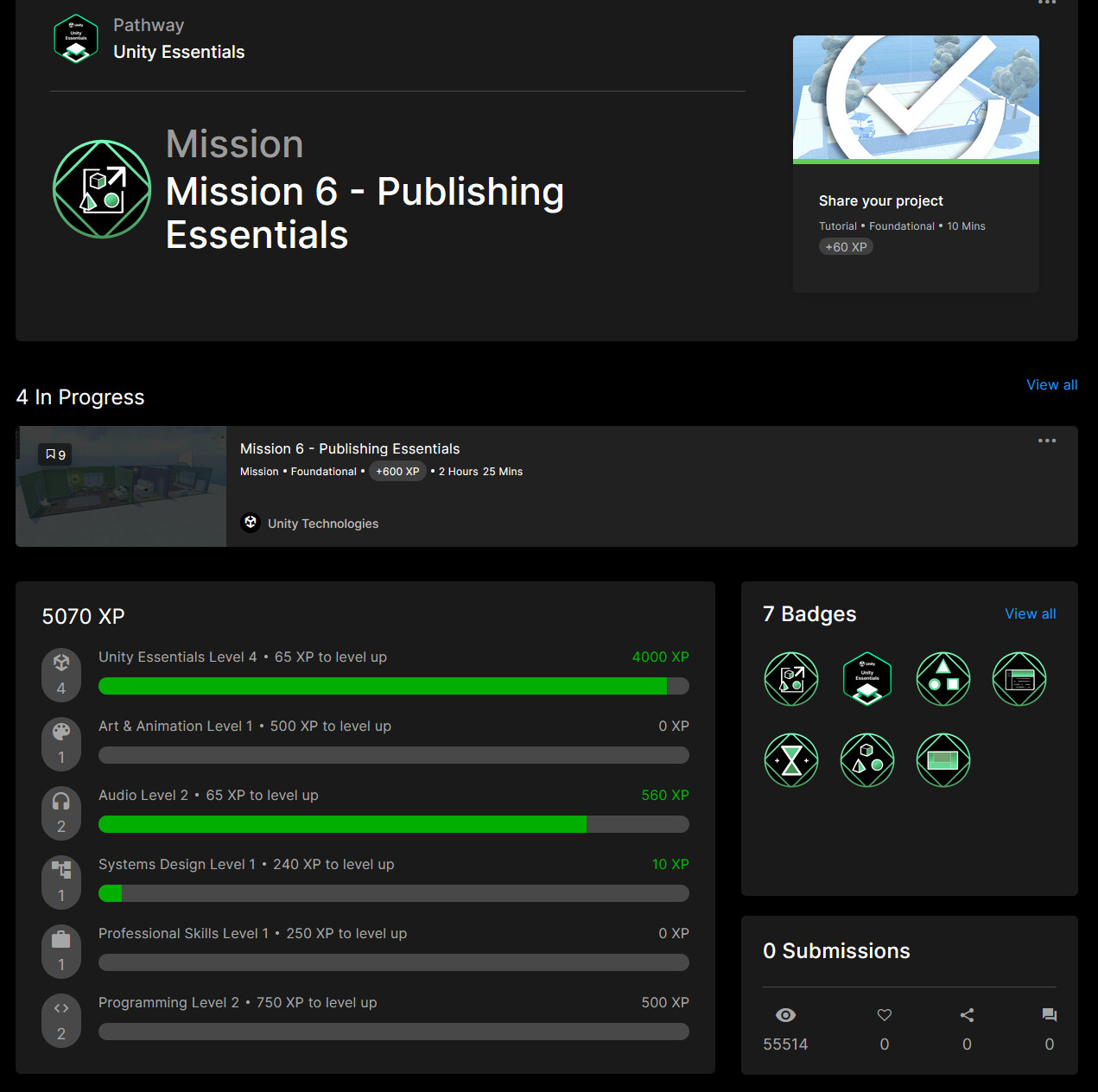Click the 7 Badges heading
Image resolution: width=1098 pixels, height=1092 pixels.
point(809,614)
